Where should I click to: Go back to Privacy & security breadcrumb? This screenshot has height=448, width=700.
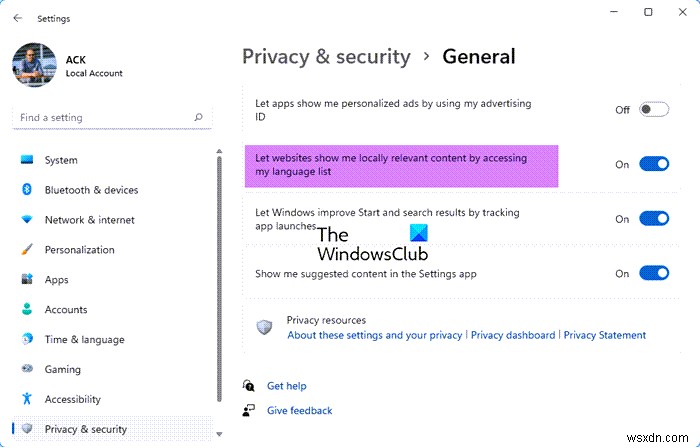pos(326,57)
